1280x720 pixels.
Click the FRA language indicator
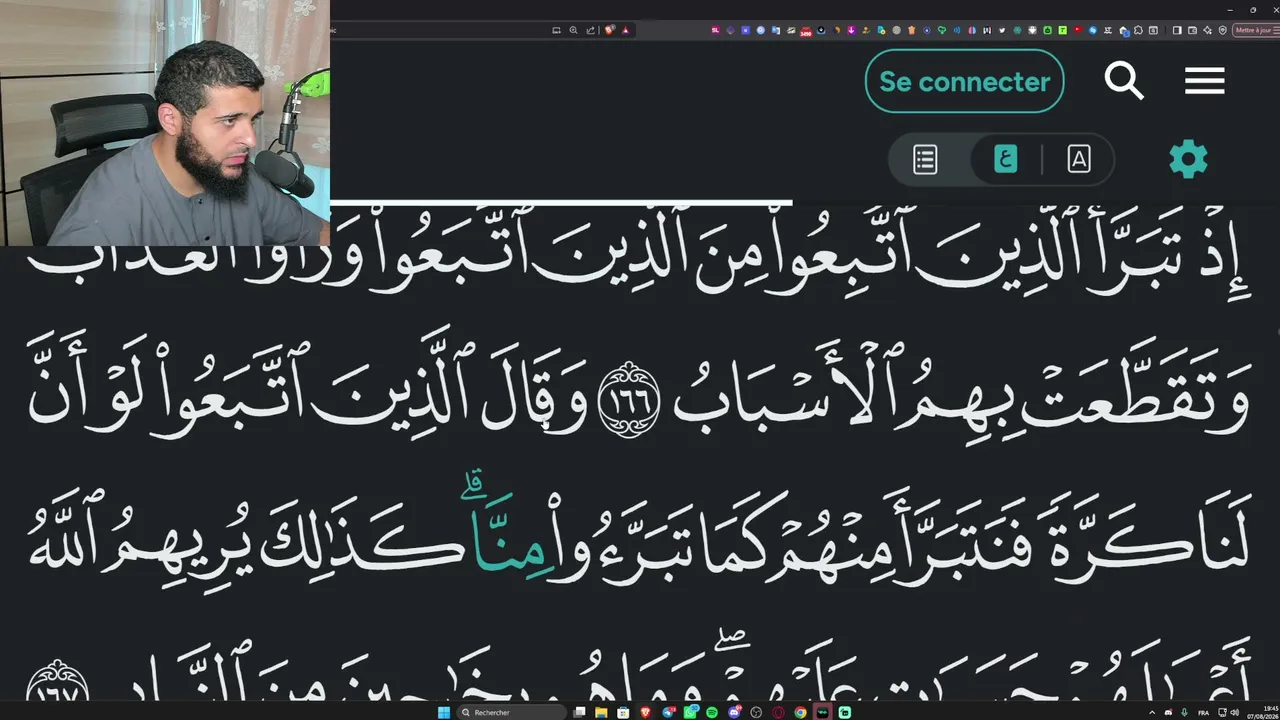pos(1203,712)
